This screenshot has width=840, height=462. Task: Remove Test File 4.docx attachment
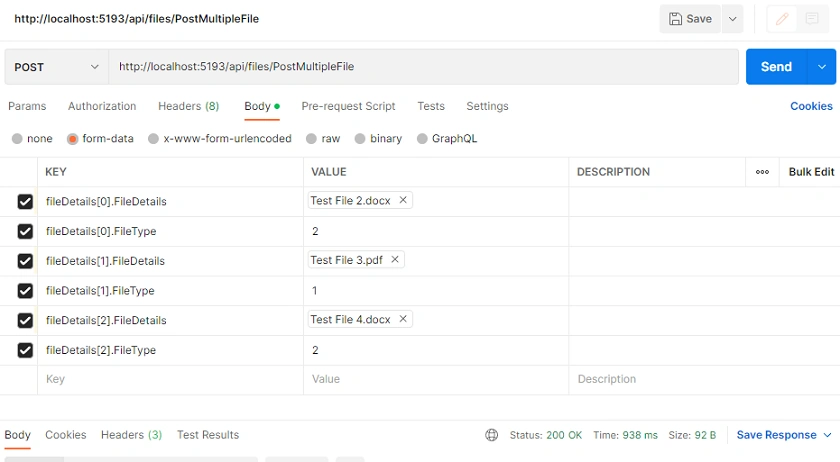pos(403,319)
